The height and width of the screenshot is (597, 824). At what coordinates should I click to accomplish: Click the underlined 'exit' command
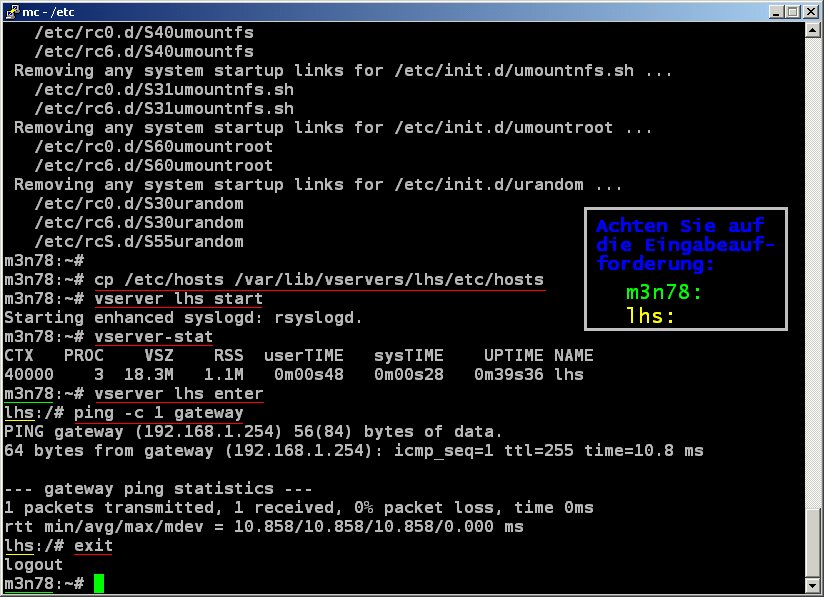[93, 545]
